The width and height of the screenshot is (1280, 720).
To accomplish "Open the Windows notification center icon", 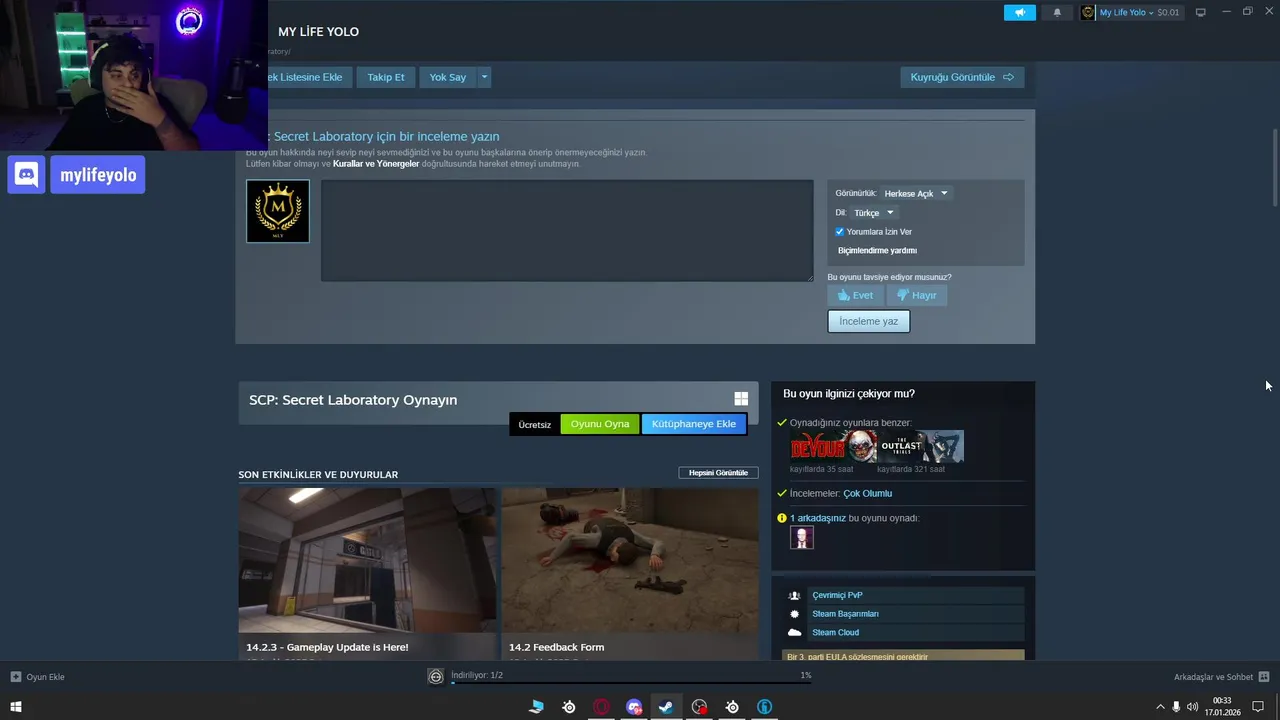I will click(1258, 707).
